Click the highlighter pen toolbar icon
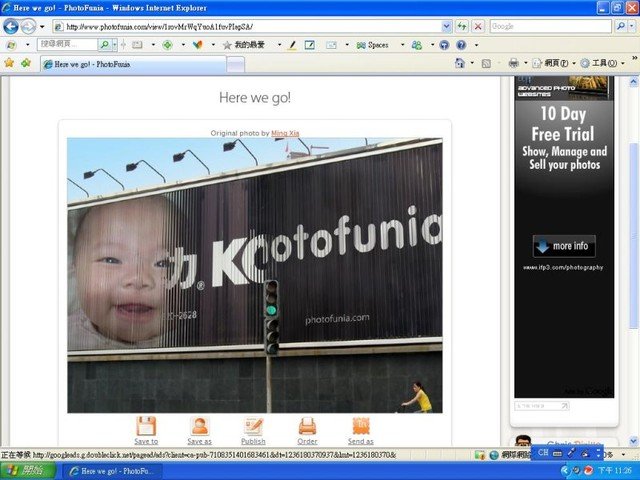Image resolution: width=640 pixels, height=480 pixels. coord(292,45)
